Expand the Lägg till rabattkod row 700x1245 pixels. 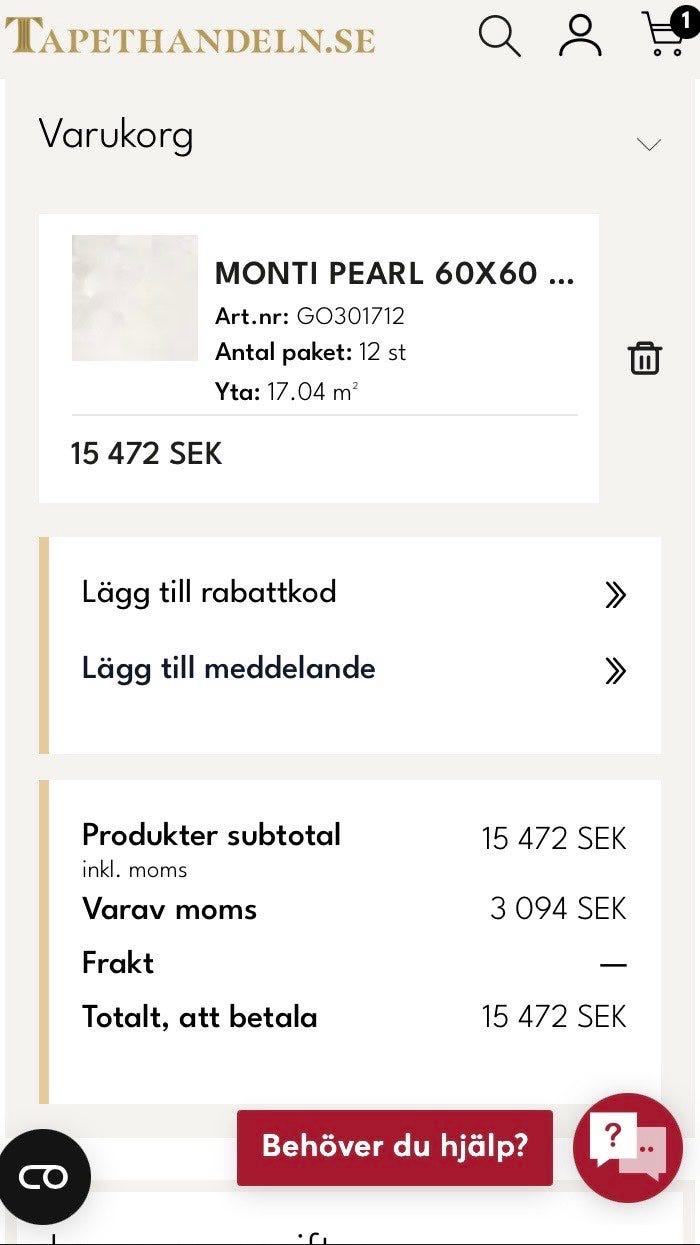point(209,592)
